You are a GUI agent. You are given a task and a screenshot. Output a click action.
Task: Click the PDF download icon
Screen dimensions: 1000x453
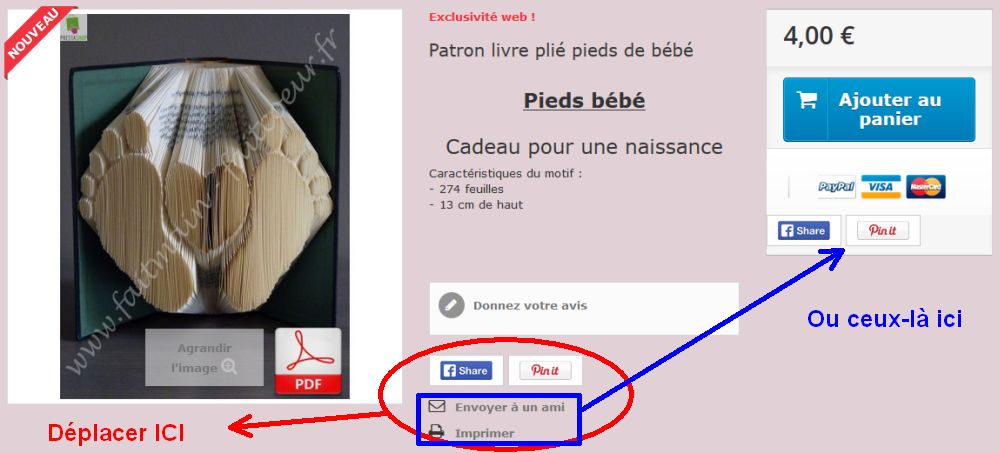[x=308, y=361]
